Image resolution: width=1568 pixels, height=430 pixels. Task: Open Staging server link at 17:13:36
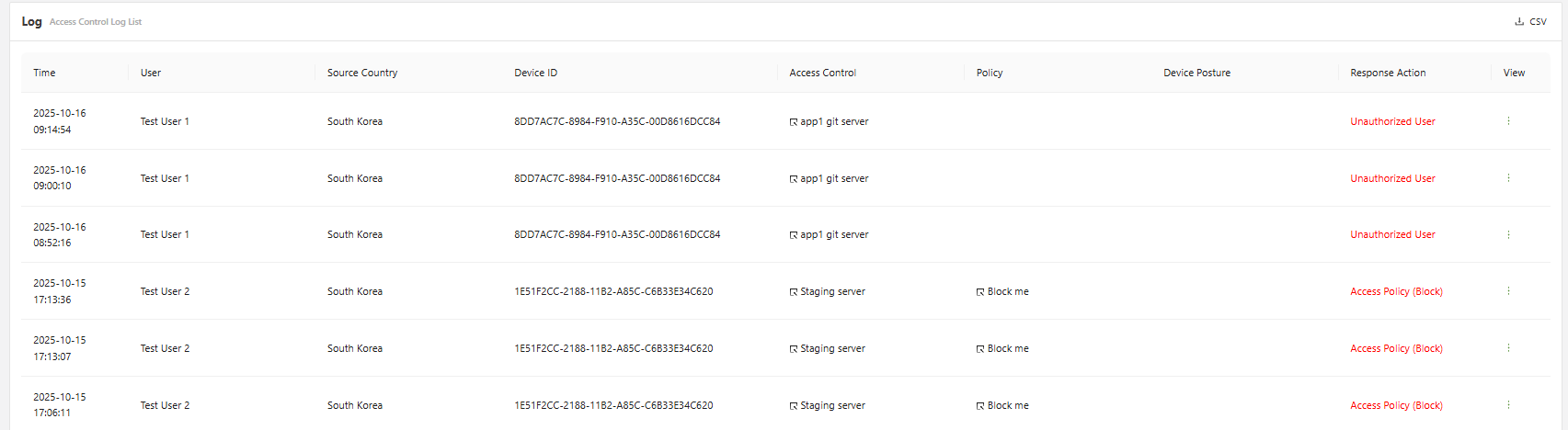coord(830,291)
